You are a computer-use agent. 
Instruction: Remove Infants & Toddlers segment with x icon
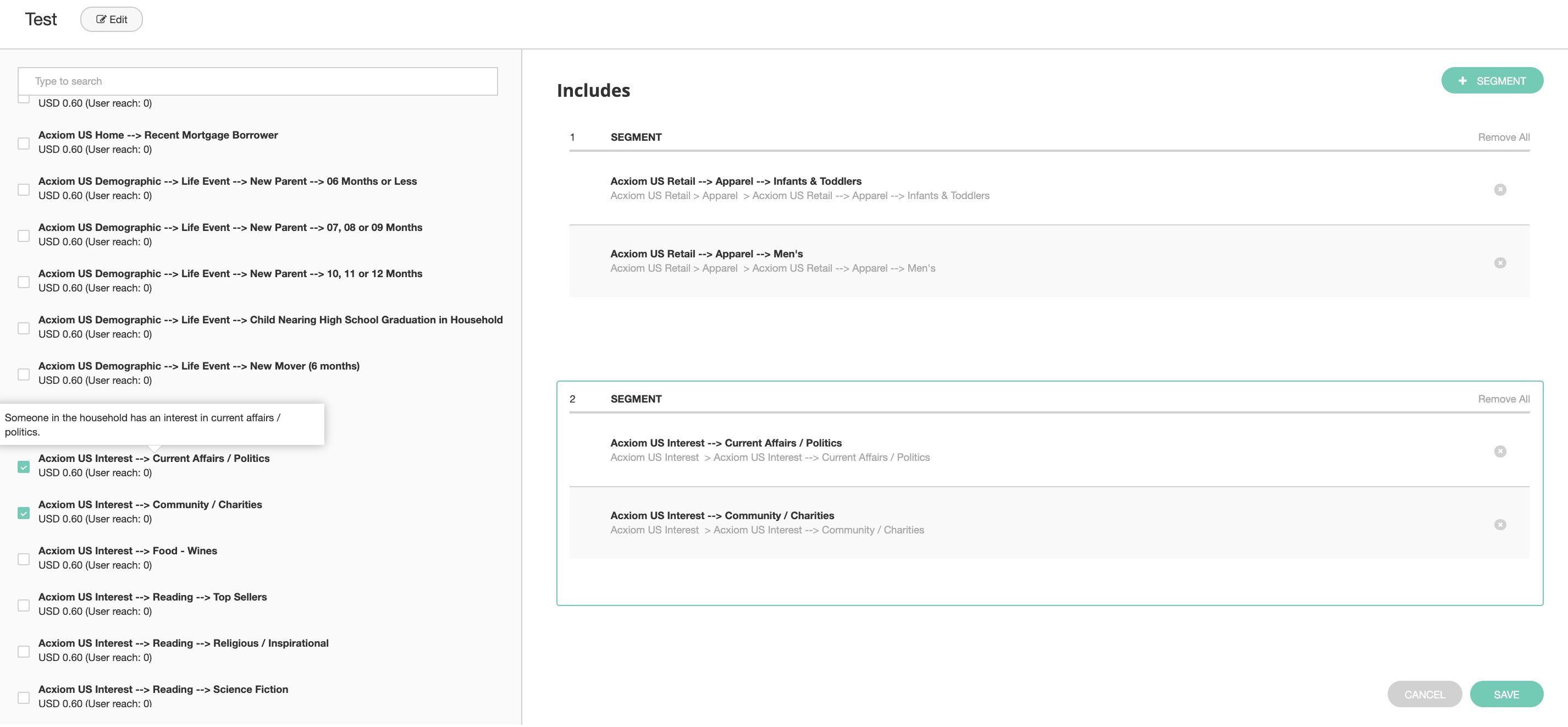(x=1500, y=189)
